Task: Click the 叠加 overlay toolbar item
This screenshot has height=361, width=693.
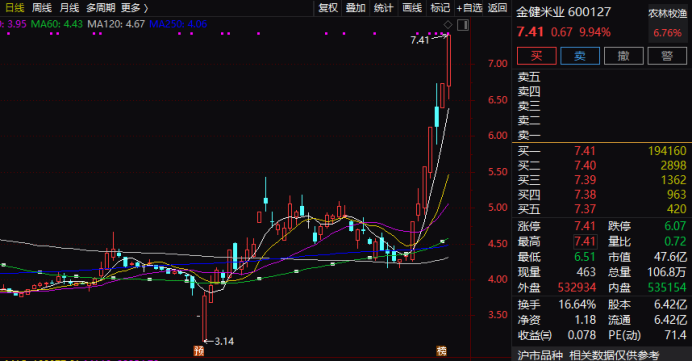Action: [356, 8]
